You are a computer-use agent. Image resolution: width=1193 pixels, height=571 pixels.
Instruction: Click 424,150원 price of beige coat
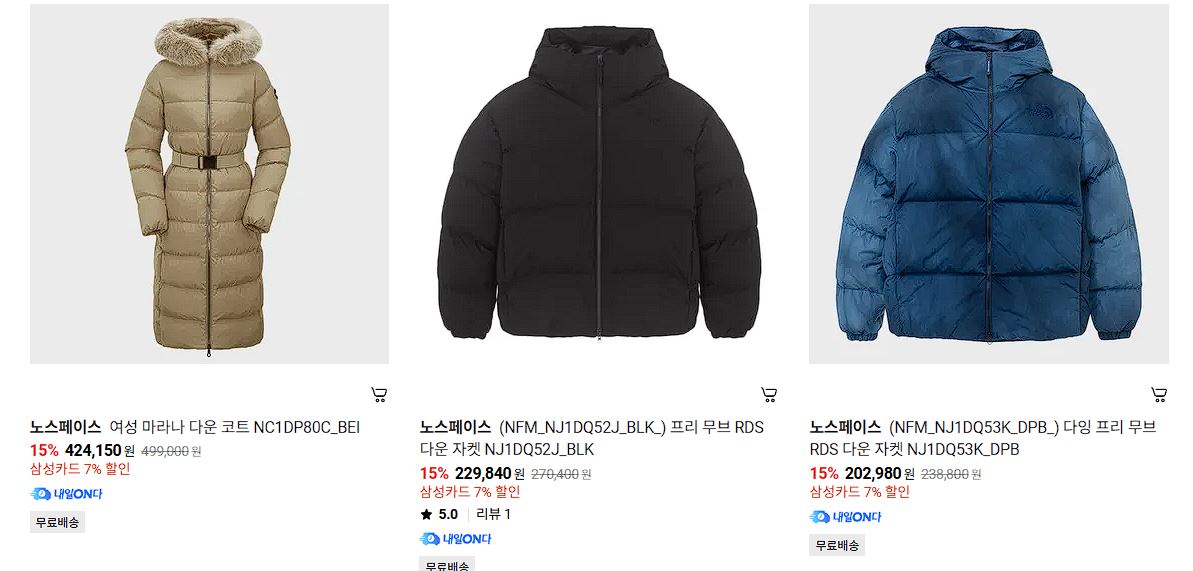pos(100,450)
